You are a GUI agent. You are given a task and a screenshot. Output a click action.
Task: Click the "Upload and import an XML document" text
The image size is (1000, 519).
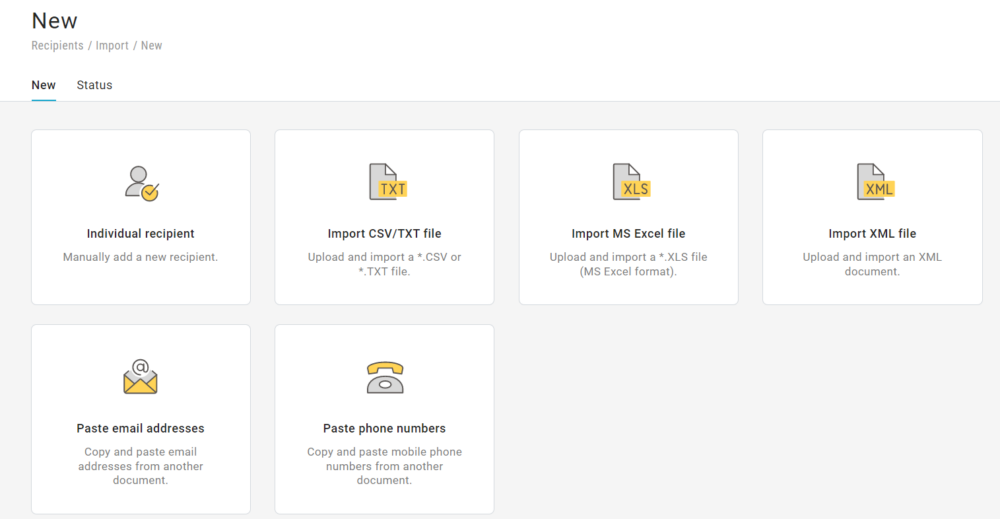click(x=873, y=264)
